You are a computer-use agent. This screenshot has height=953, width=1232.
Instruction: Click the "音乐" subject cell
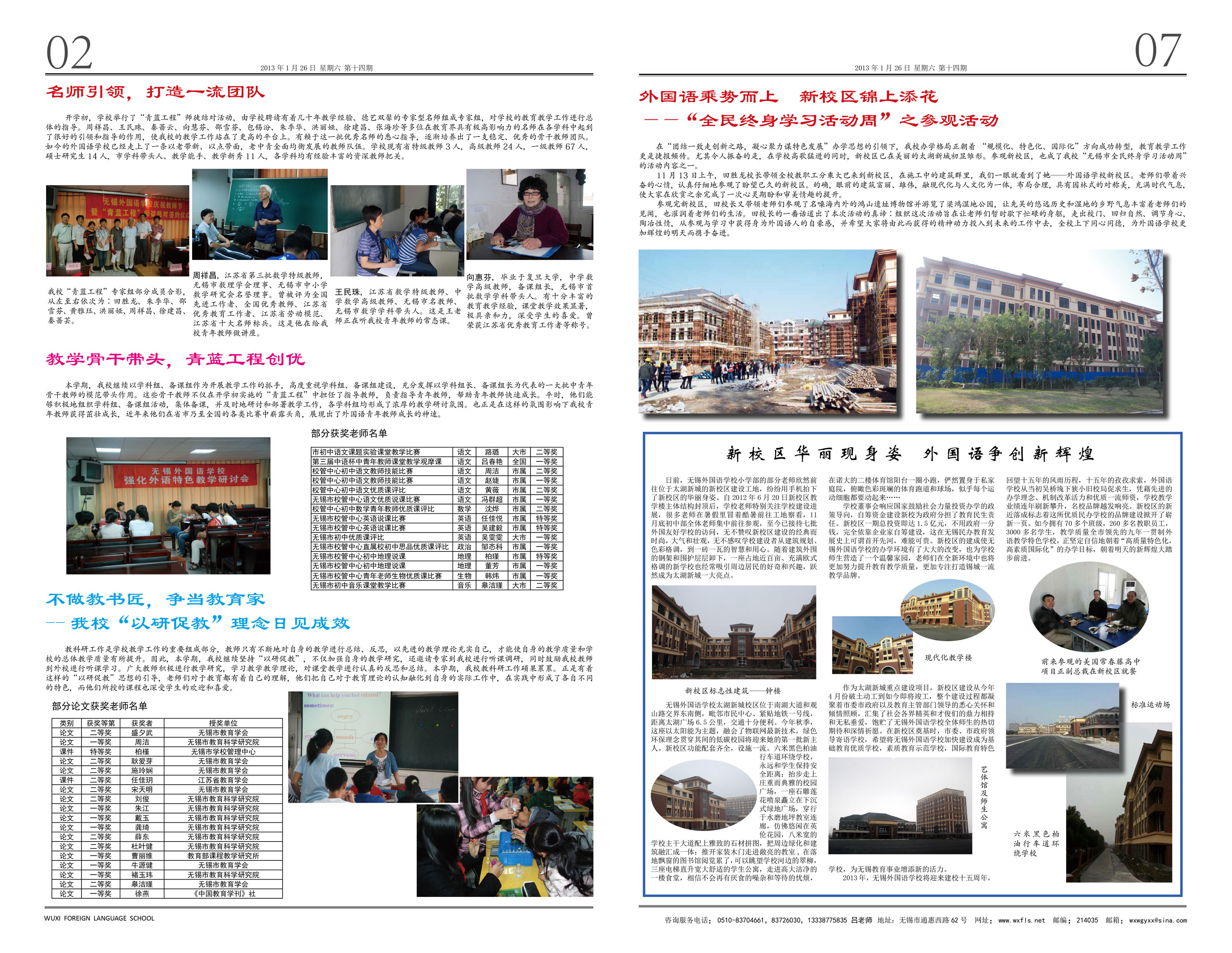(x=464, y=585)
